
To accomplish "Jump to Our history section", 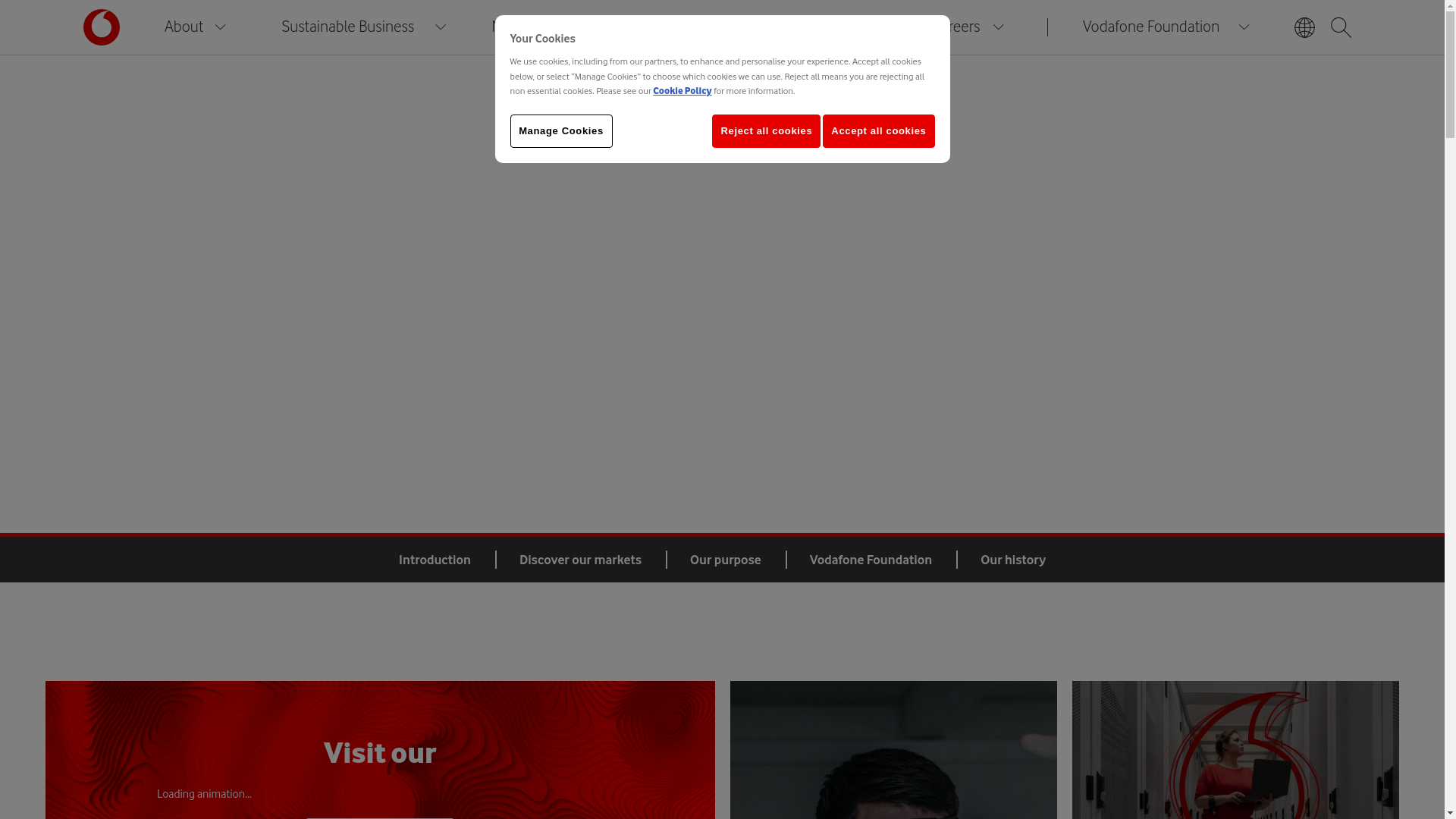I will [1012, 560].
